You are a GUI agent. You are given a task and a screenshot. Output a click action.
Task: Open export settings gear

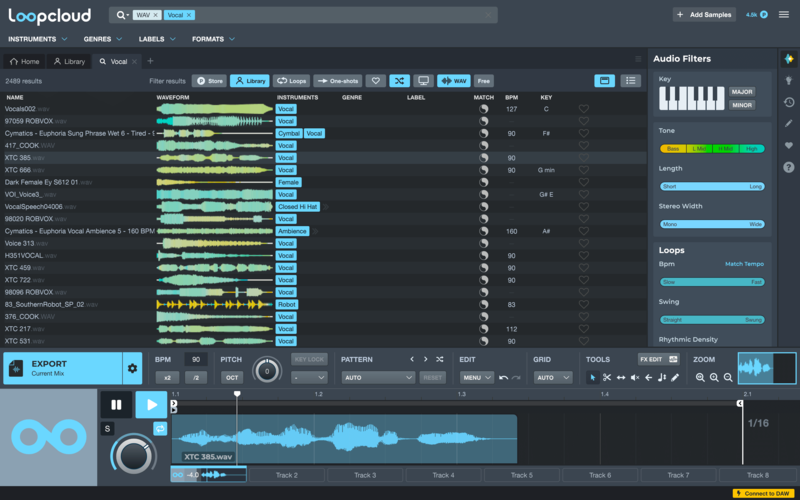coord(132,368)
